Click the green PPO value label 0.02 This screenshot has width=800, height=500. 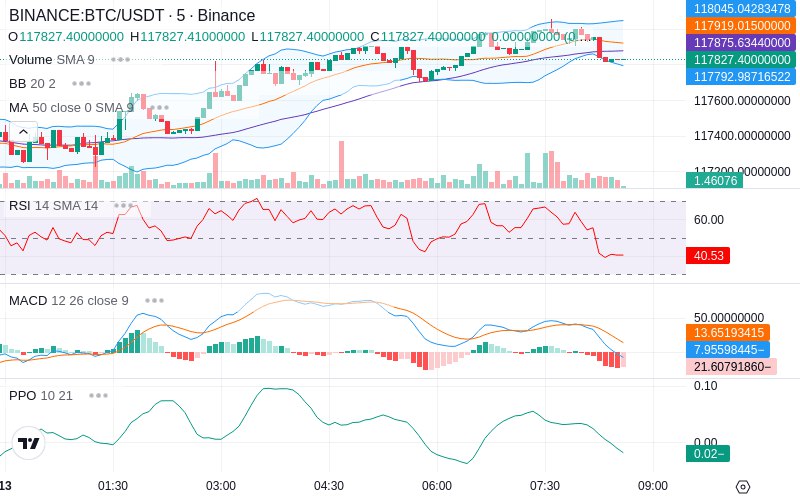(x=708, y=454)
